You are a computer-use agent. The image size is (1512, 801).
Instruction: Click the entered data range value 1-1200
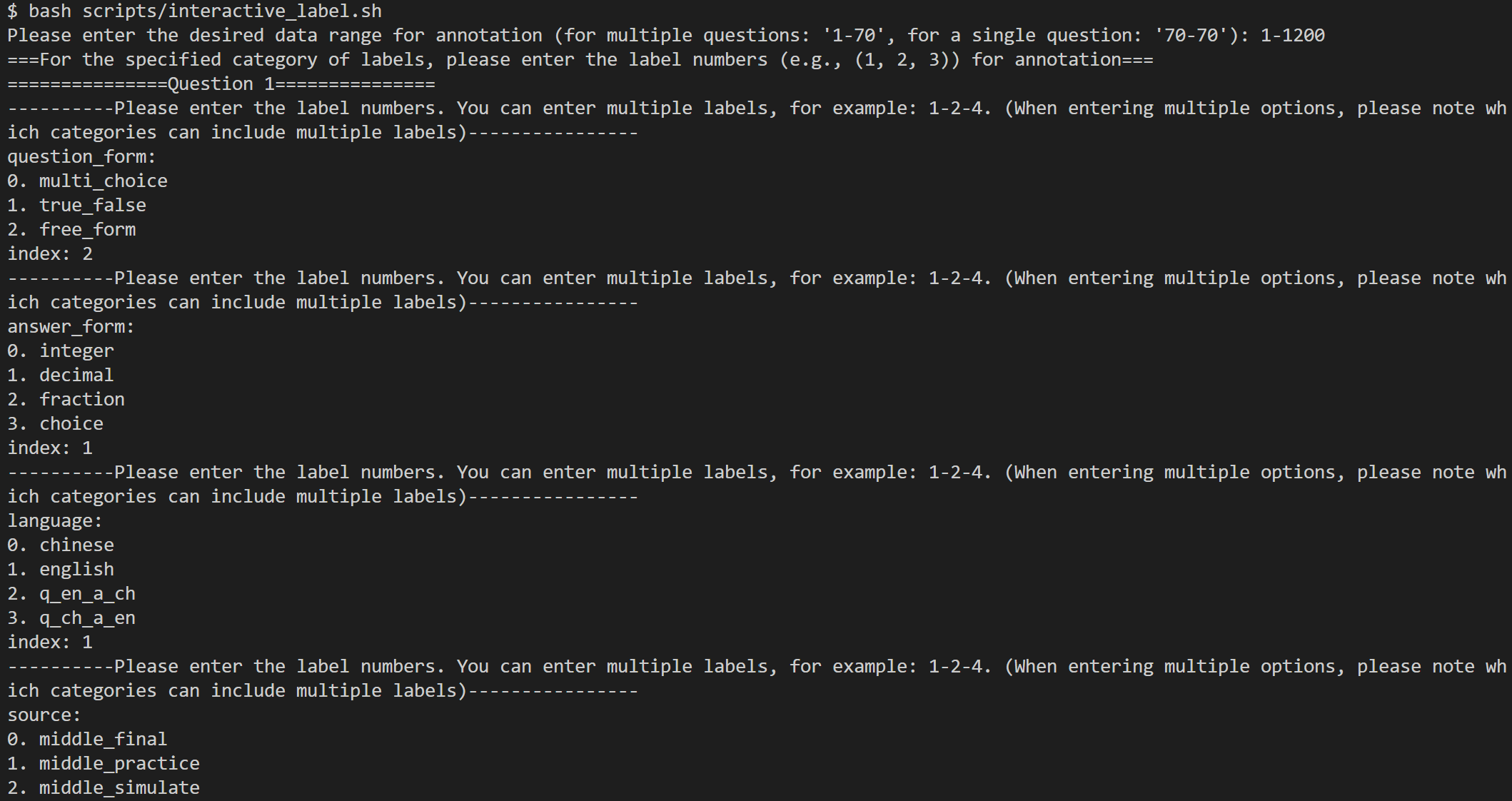[x=1292, y=36]
